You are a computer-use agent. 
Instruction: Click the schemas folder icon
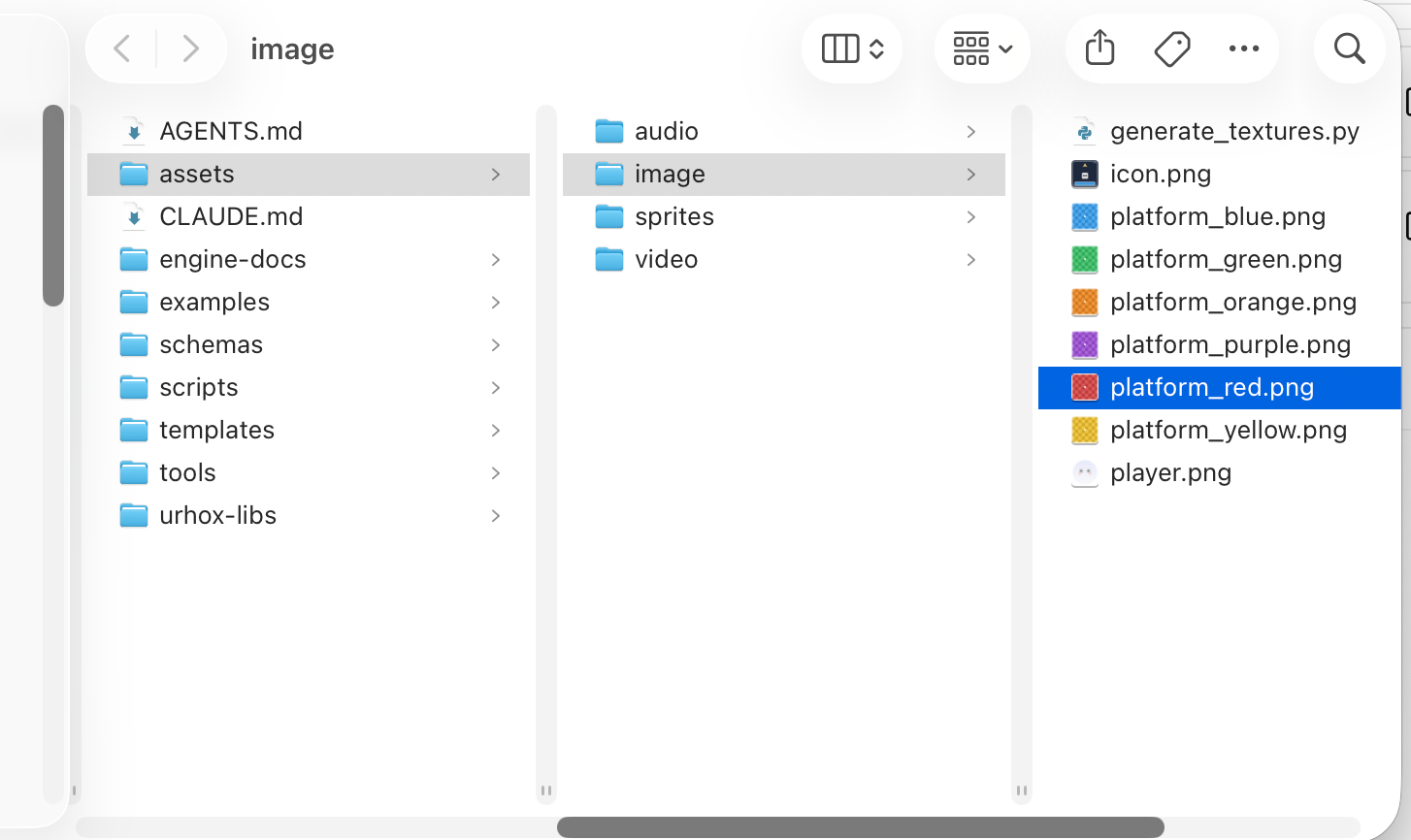[134, 344]
